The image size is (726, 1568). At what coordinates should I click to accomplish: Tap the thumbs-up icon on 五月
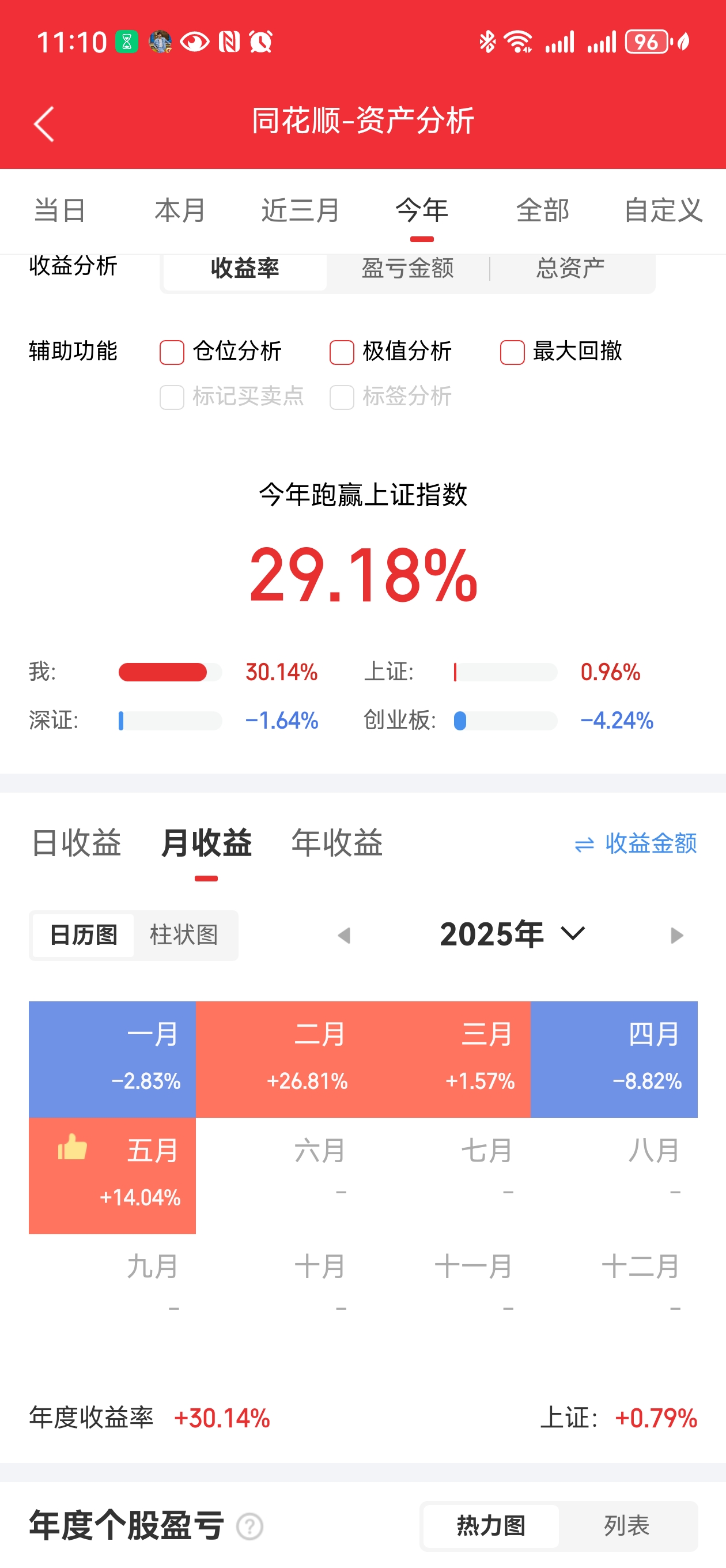pos(73,1147)
